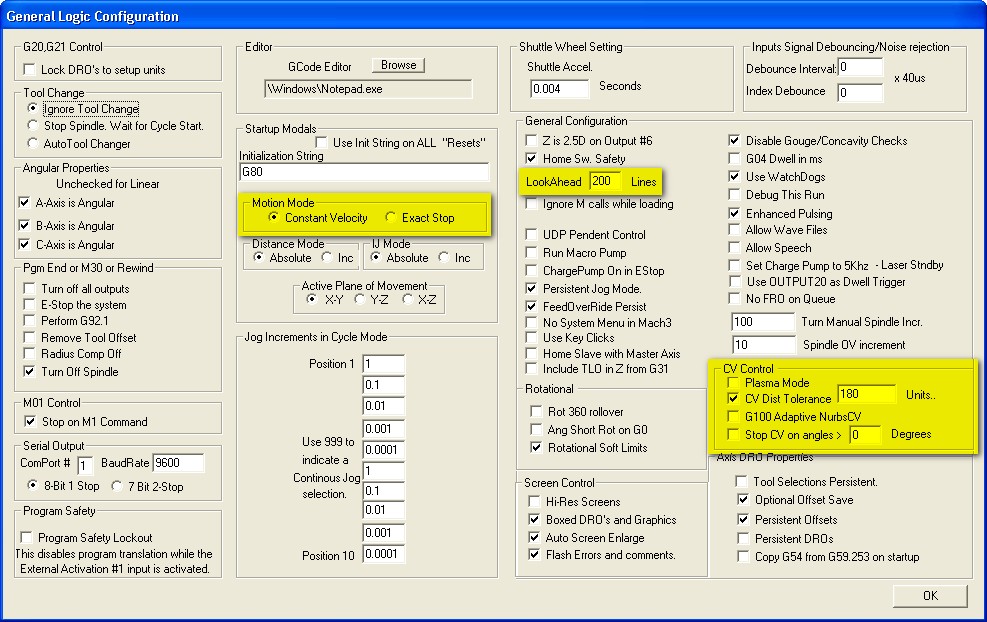This screenshot has width=987, height=622.
Task: Click the Initialization String field
Action: (363, 172)
